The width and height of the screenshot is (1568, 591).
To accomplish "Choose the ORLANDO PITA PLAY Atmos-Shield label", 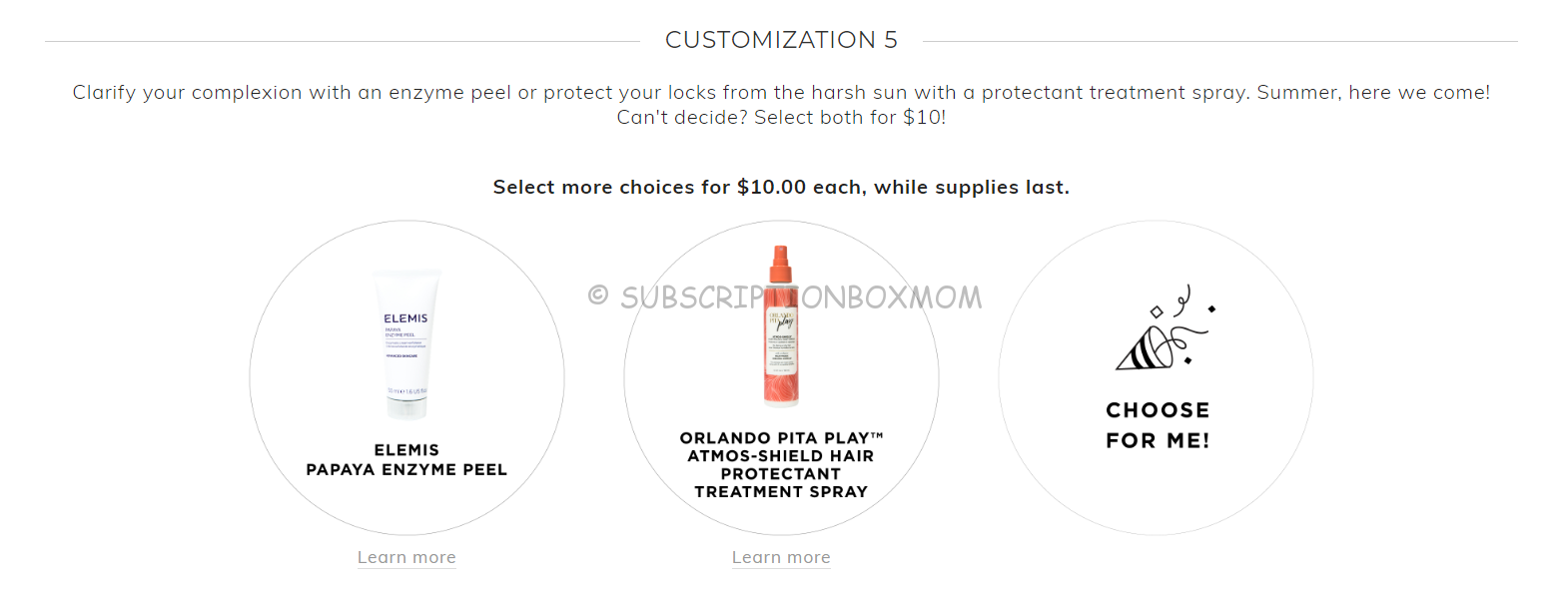I will [781, 465].
